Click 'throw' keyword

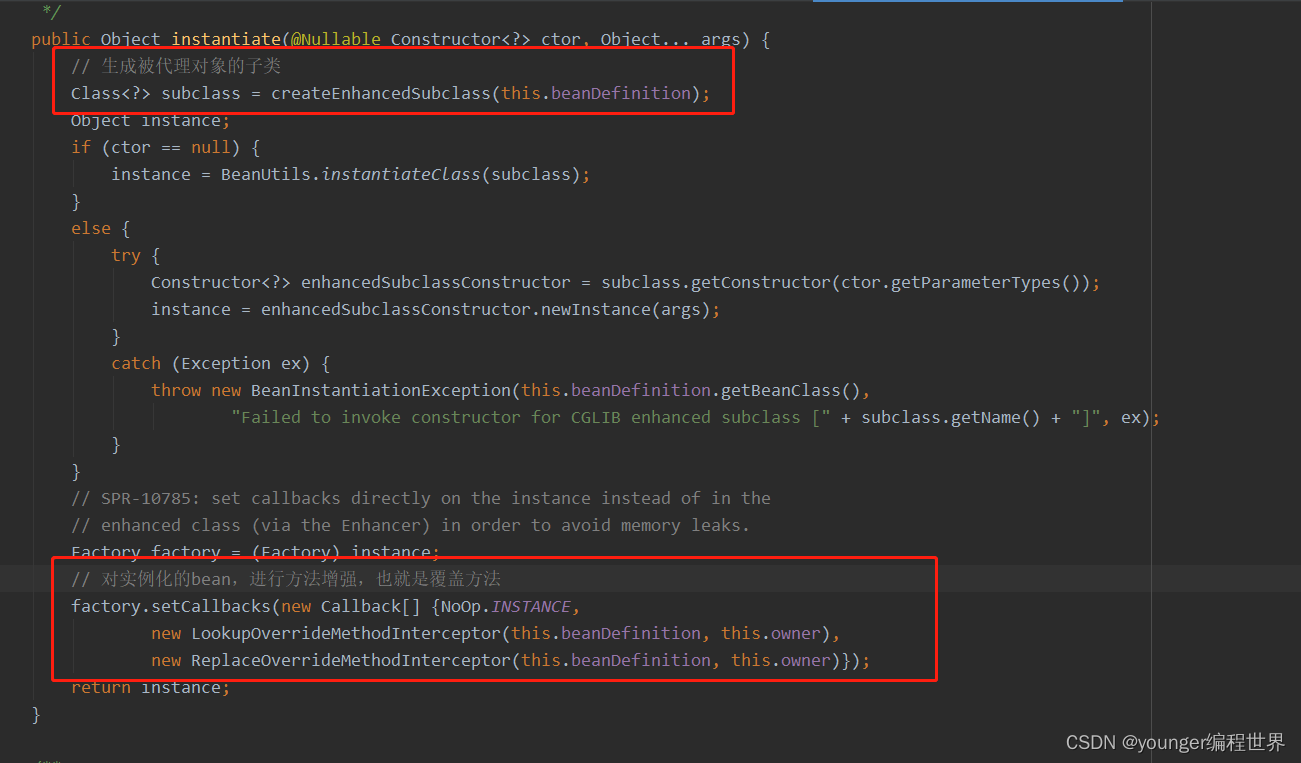176,390
